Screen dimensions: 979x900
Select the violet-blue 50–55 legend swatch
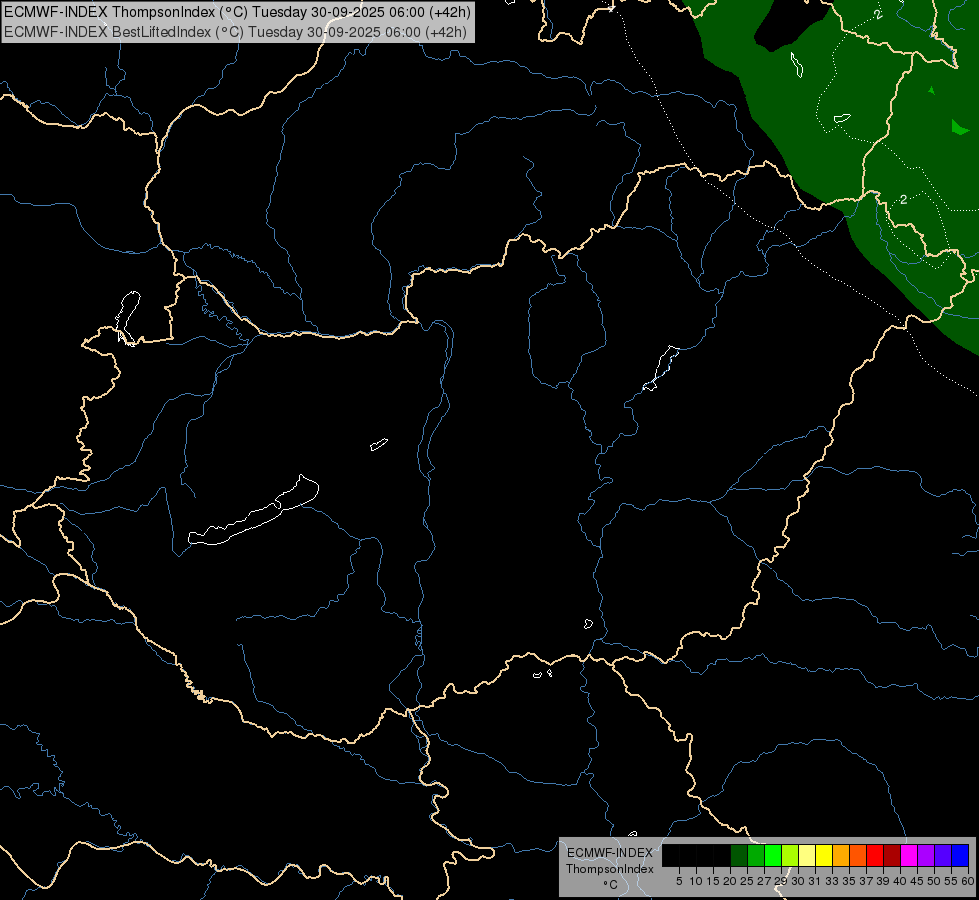[943, 856]
